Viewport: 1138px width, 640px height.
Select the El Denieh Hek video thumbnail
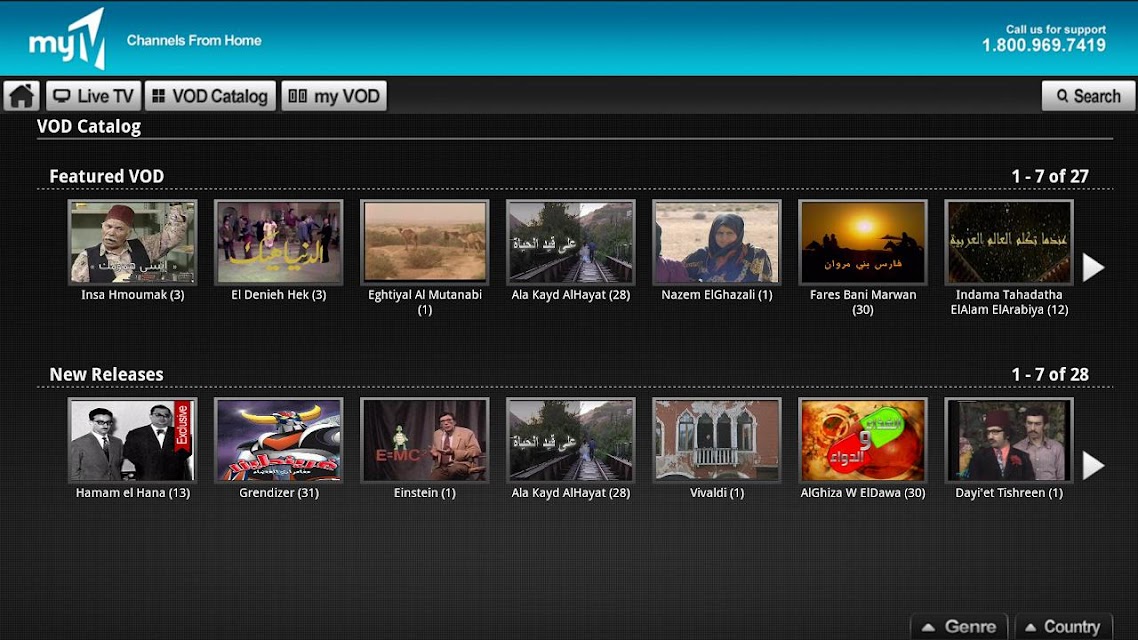pyautogui.click(x=278, y=242)
